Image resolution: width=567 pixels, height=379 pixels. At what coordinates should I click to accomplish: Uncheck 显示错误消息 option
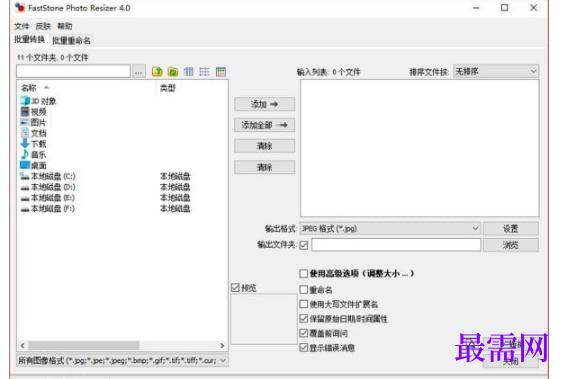304,348
